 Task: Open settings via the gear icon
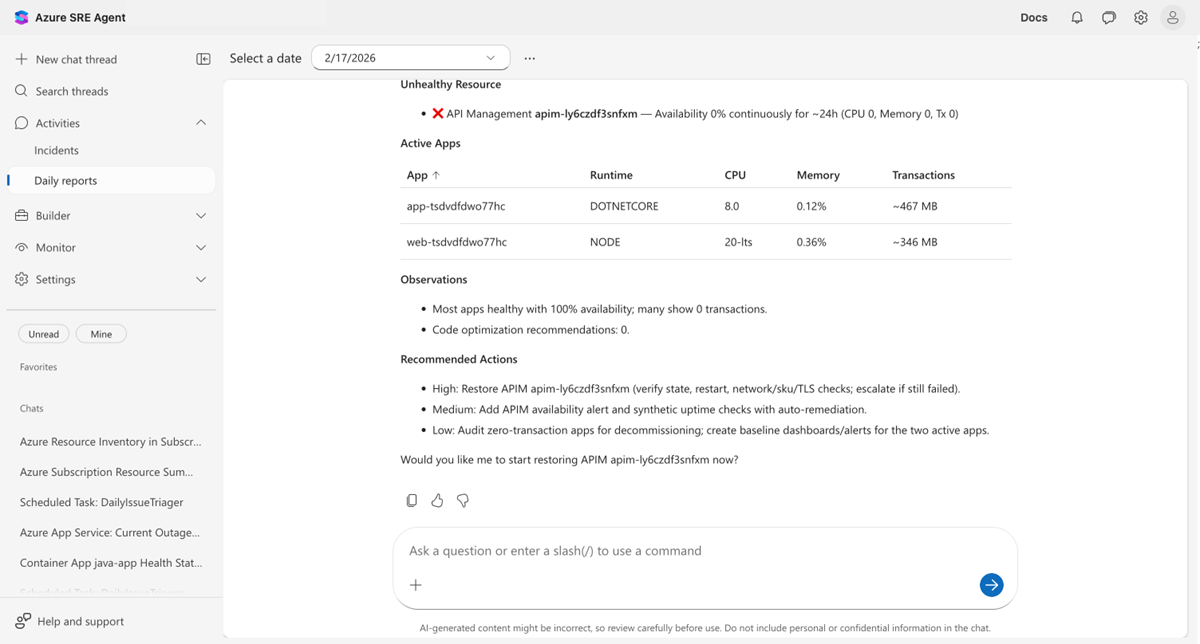coord(1140,17)
